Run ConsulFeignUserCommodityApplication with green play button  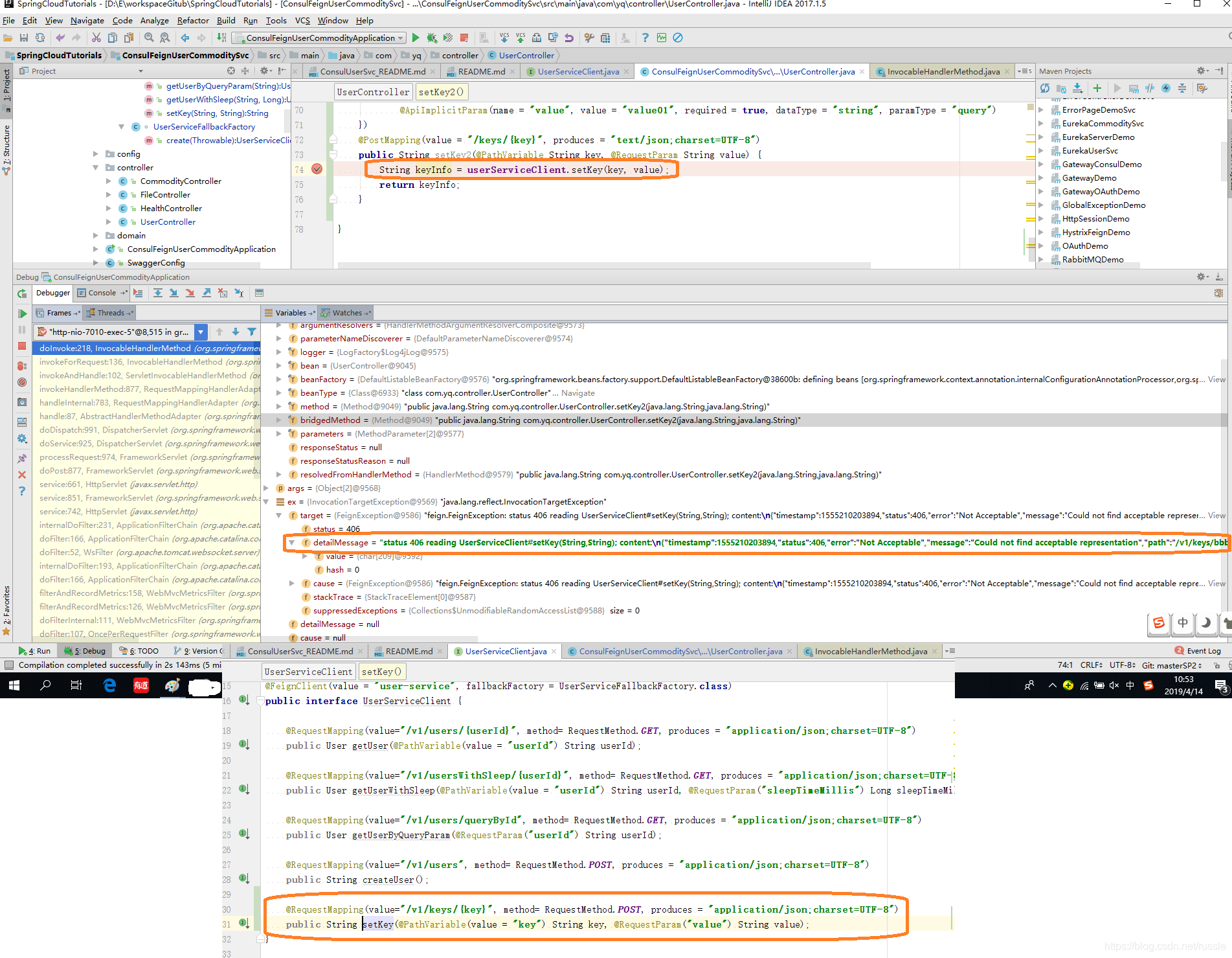pyautogui.click(x=416, y=38)
